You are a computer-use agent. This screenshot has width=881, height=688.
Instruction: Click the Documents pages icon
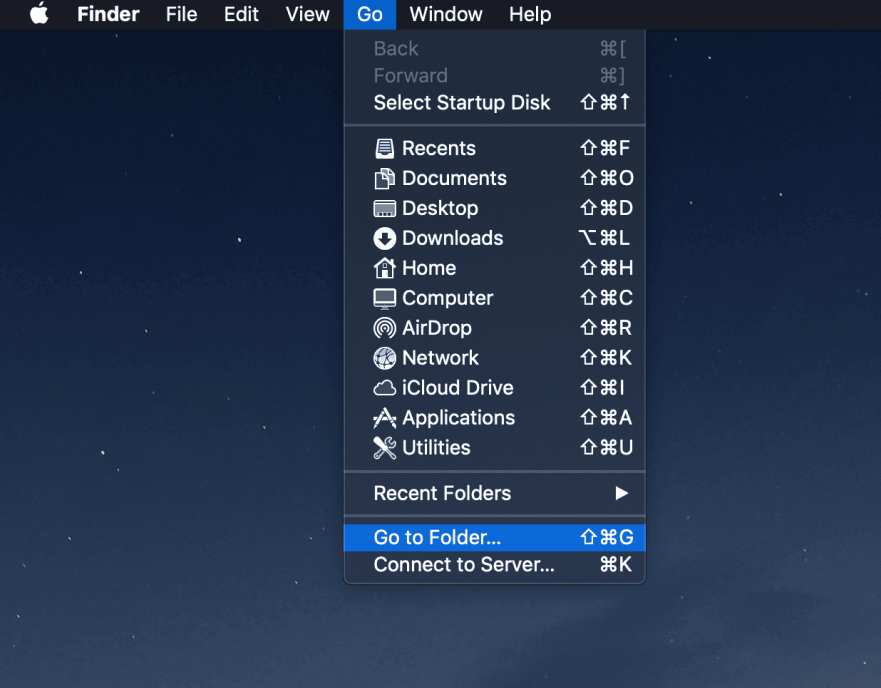[384, 178]
